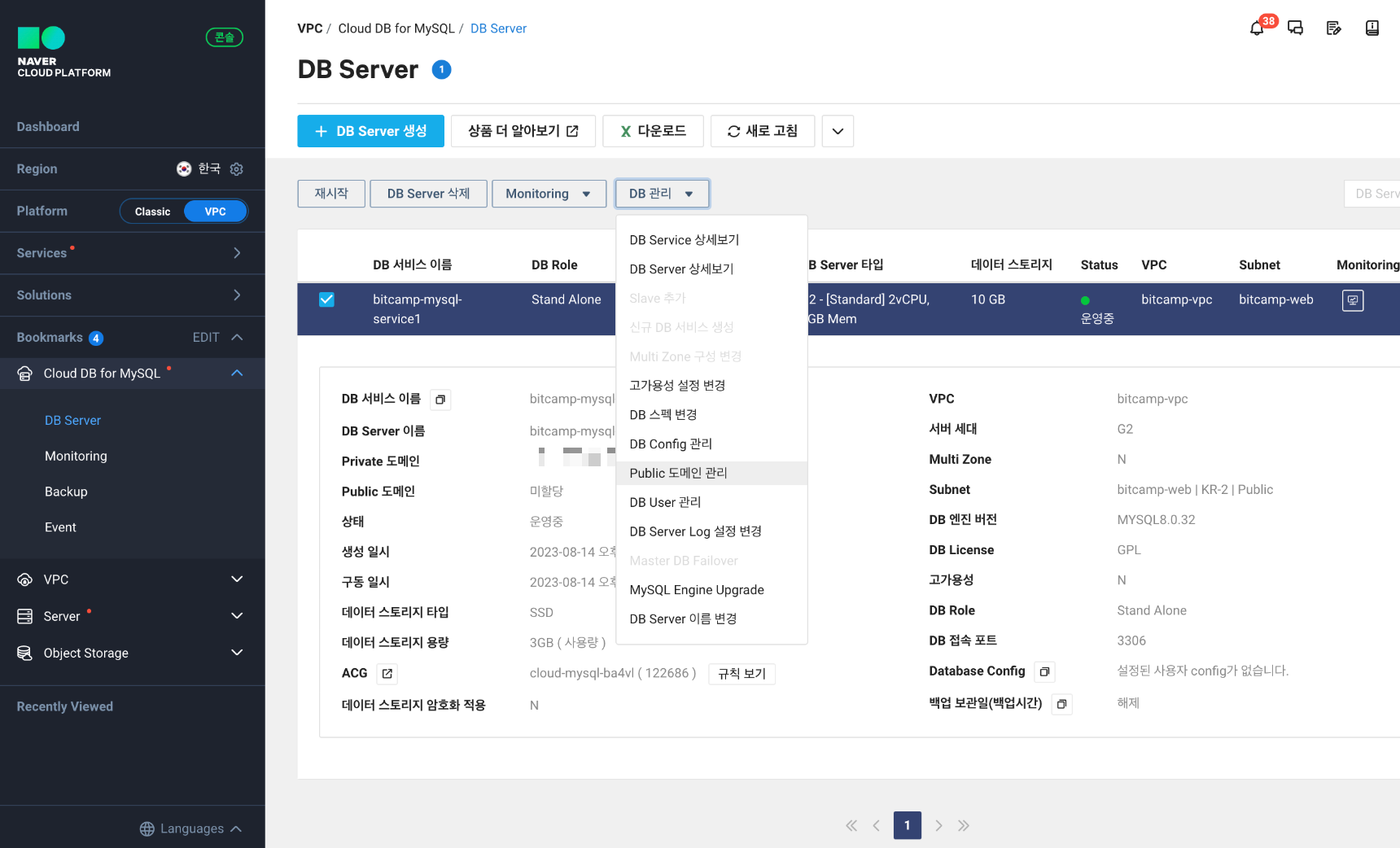This screenshot has height=848, width=1400.
Task: Click the Korea flag region icon
Action: pos(184,168)
